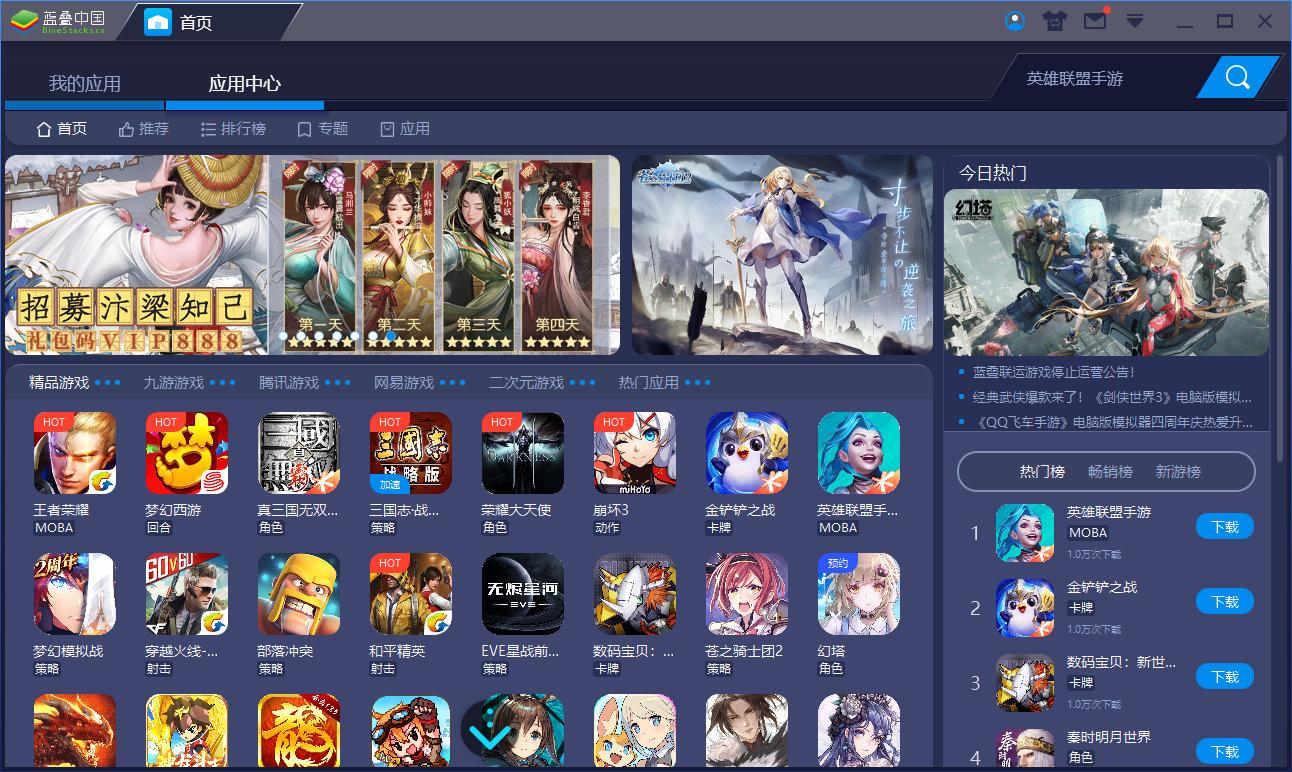Open the skin theme shirt icon
This screenshot has height=772, width=1292.
[1055, 21]
